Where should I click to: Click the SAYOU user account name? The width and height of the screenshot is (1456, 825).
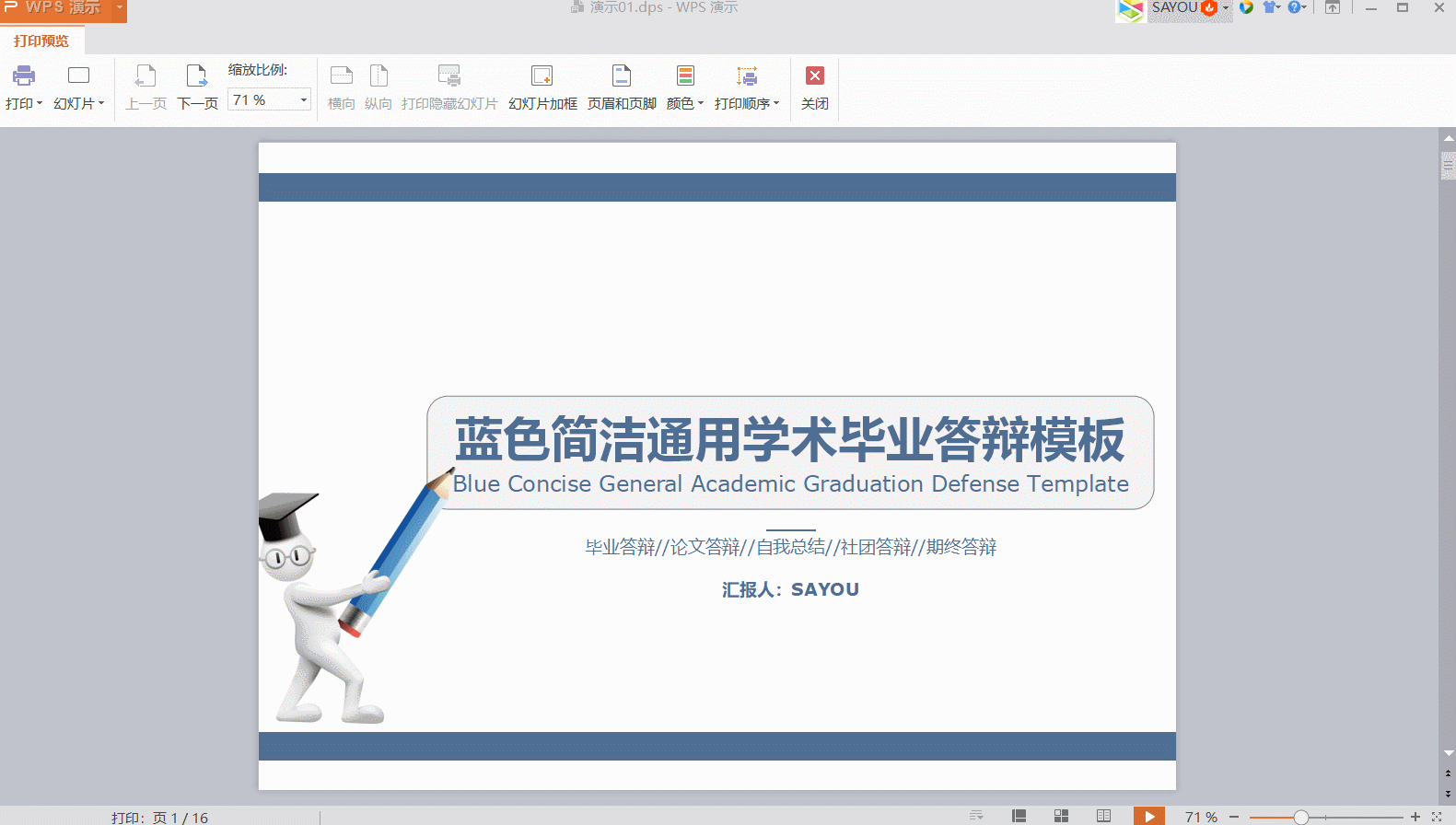(1175, 7)
